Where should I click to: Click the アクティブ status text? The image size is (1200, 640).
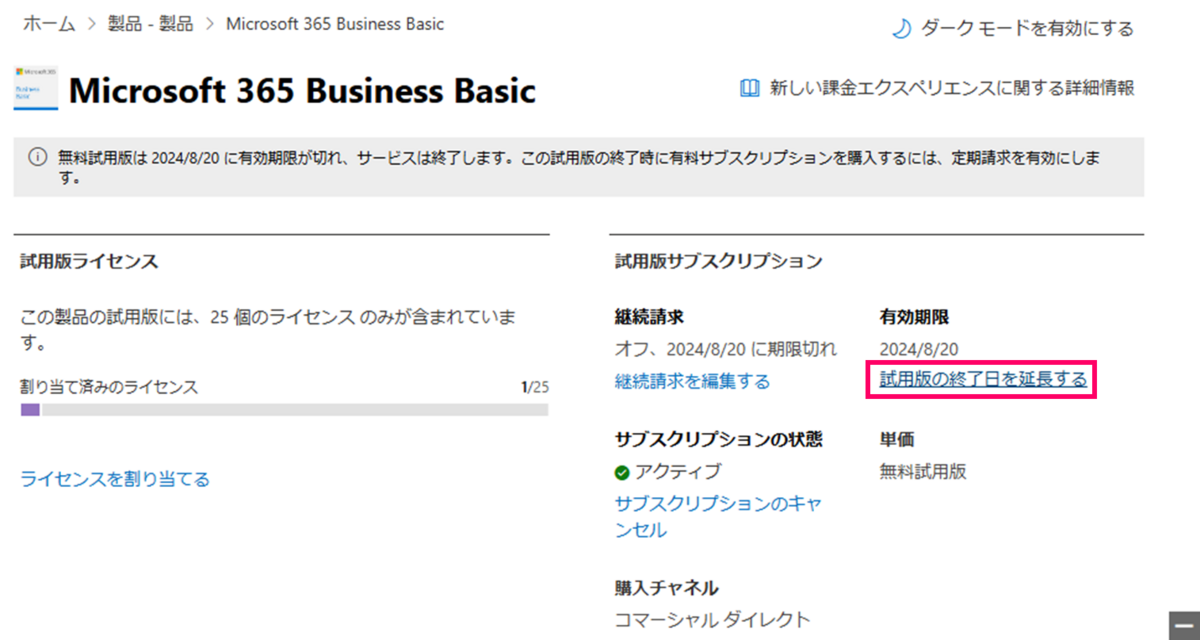coord(677,472)
